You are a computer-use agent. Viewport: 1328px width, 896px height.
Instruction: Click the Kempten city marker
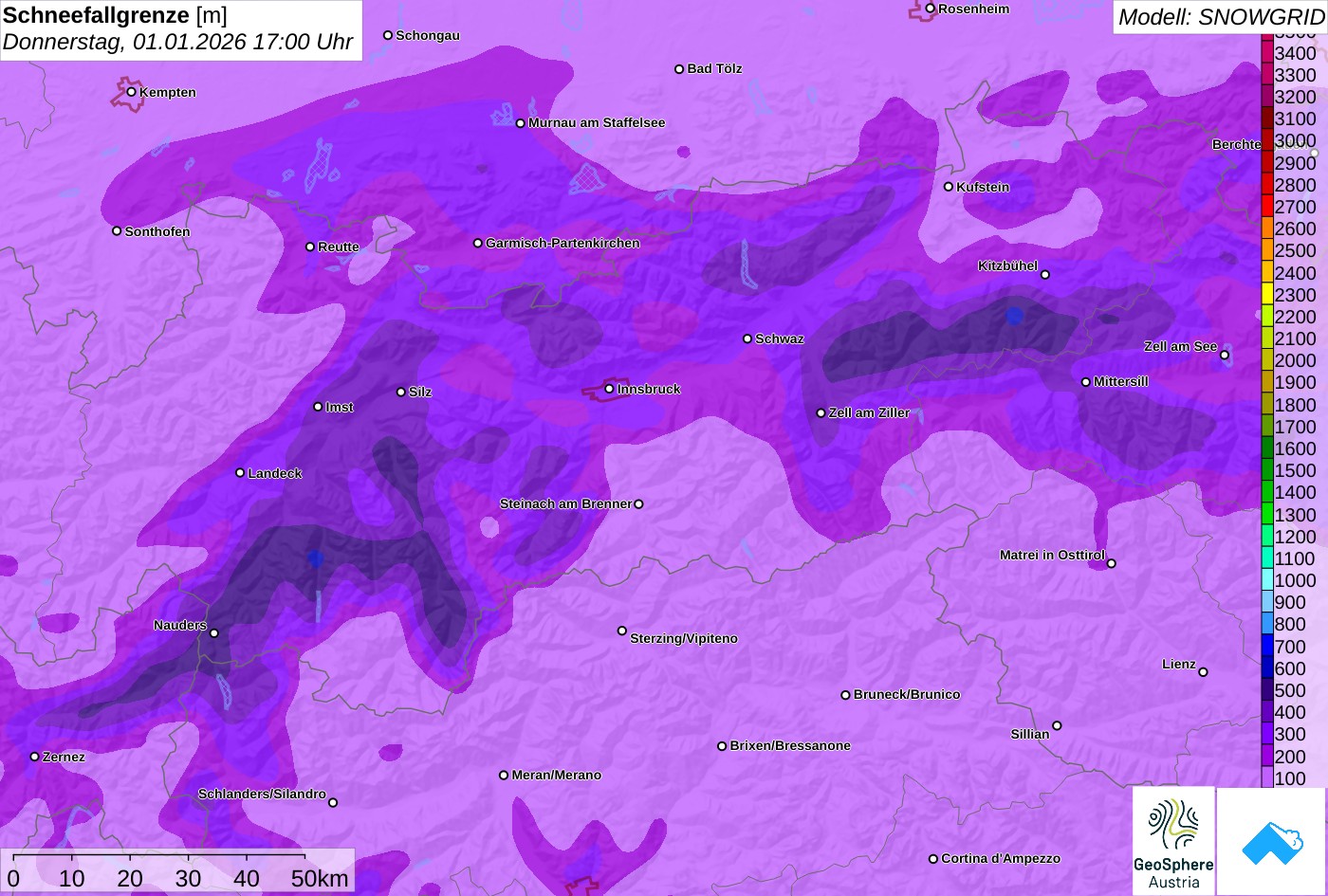pos(132,92)
